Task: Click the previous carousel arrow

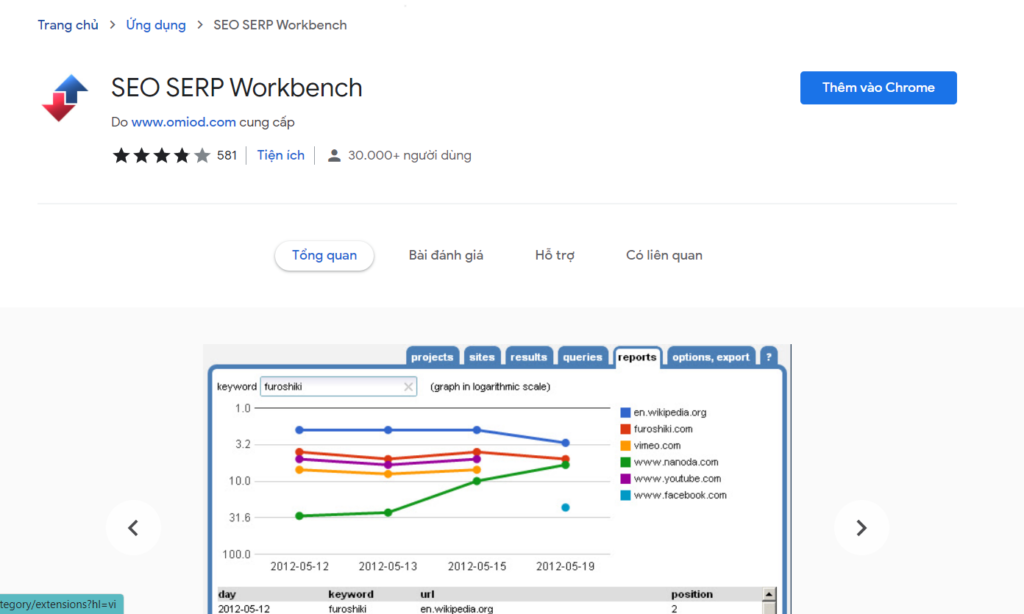Action: [x=134, y=527]
